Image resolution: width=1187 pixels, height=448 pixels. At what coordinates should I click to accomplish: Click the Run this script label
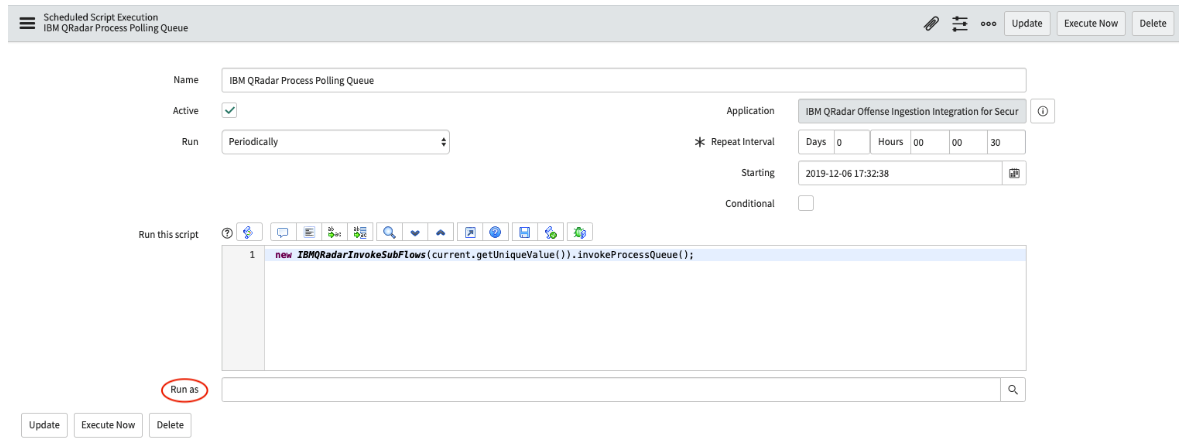tap(168, 234)
